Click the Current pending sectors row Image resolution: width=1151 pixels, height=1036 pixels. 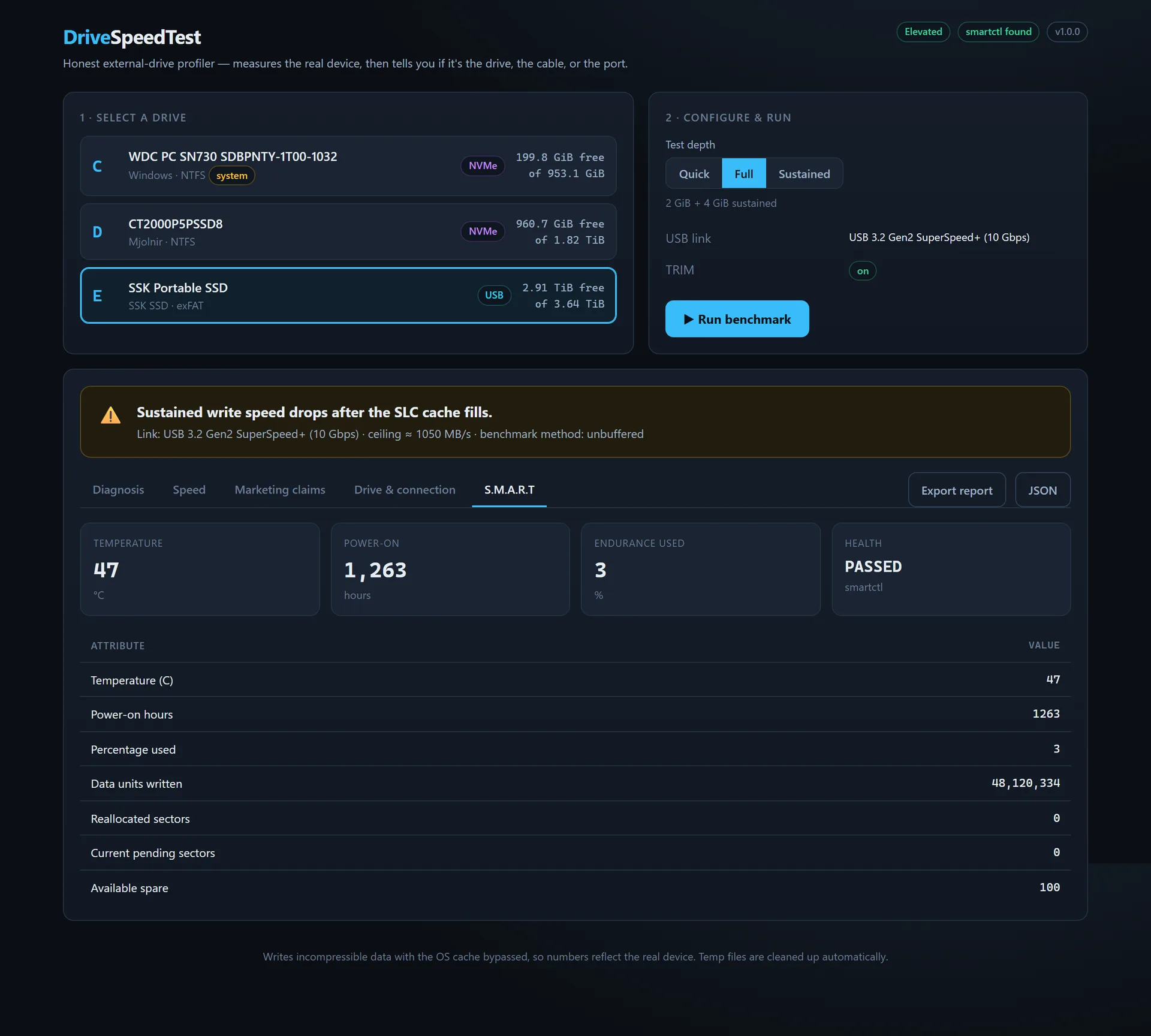point(575,853)
